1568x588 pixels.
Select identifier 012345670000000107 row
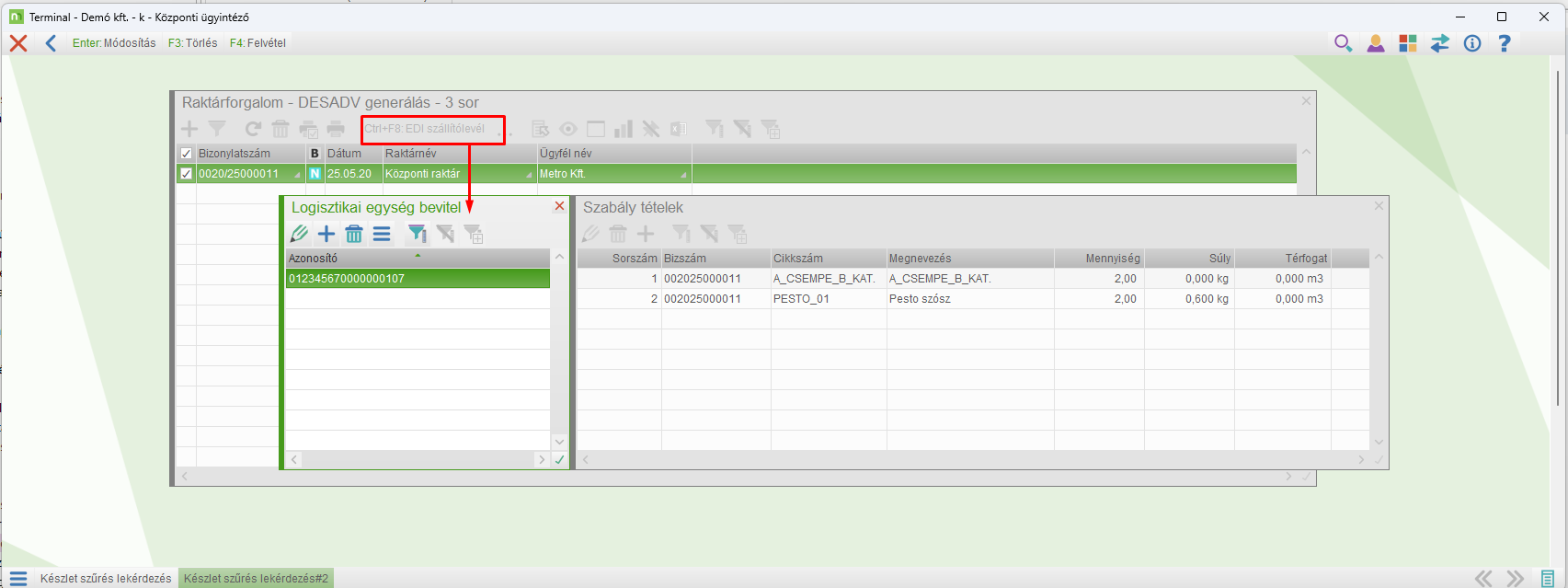[x=418, y=279]
